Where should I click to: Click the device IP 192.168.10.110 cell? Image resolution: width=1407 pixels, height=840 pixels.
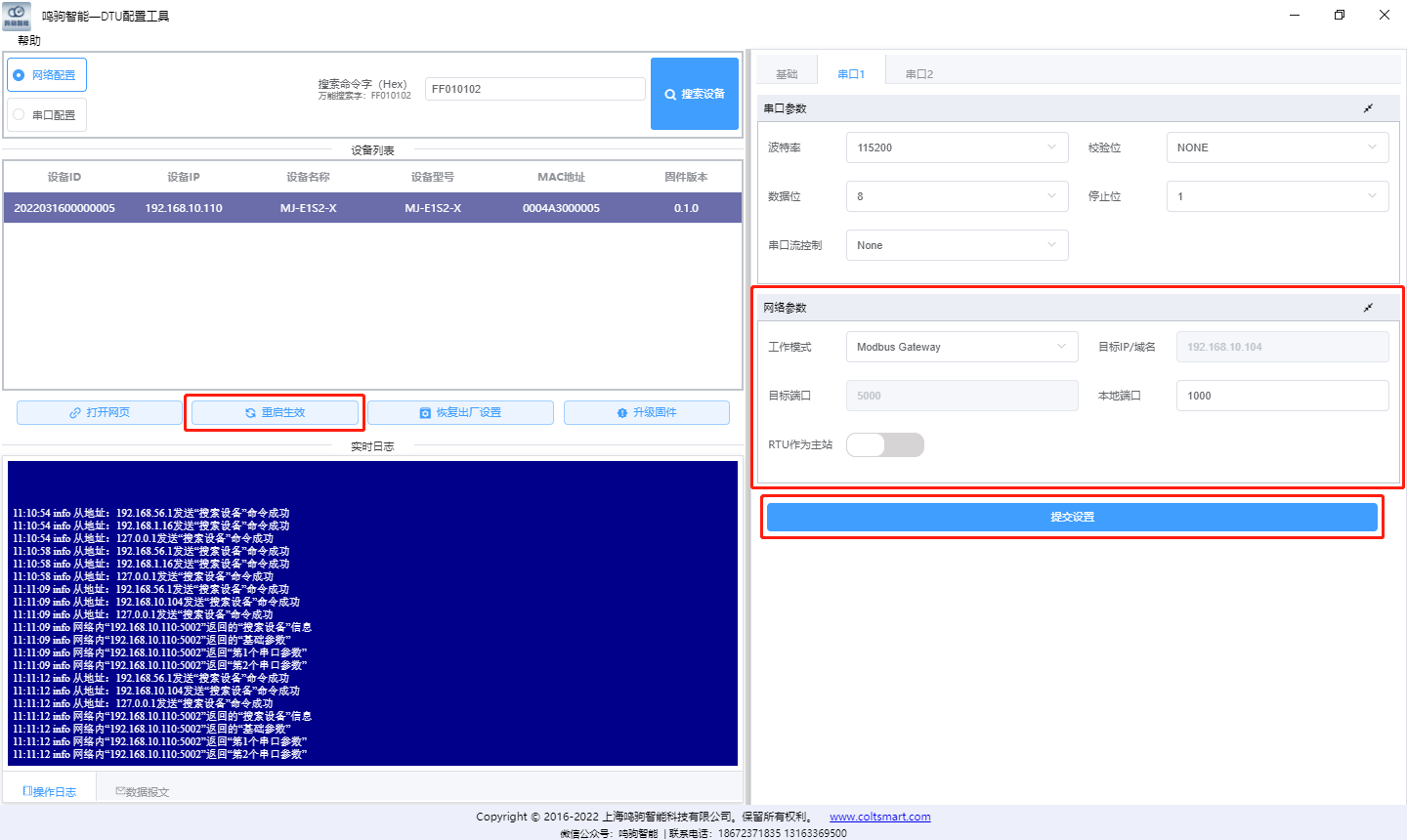184,208
